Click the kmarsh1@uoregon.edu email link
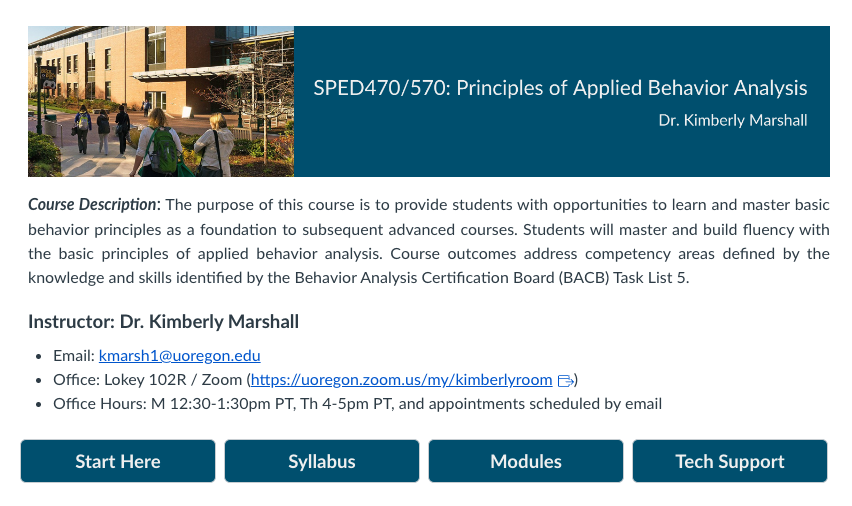Image resolution: width=852 pixels, height=506 pixels. (179, 355)
